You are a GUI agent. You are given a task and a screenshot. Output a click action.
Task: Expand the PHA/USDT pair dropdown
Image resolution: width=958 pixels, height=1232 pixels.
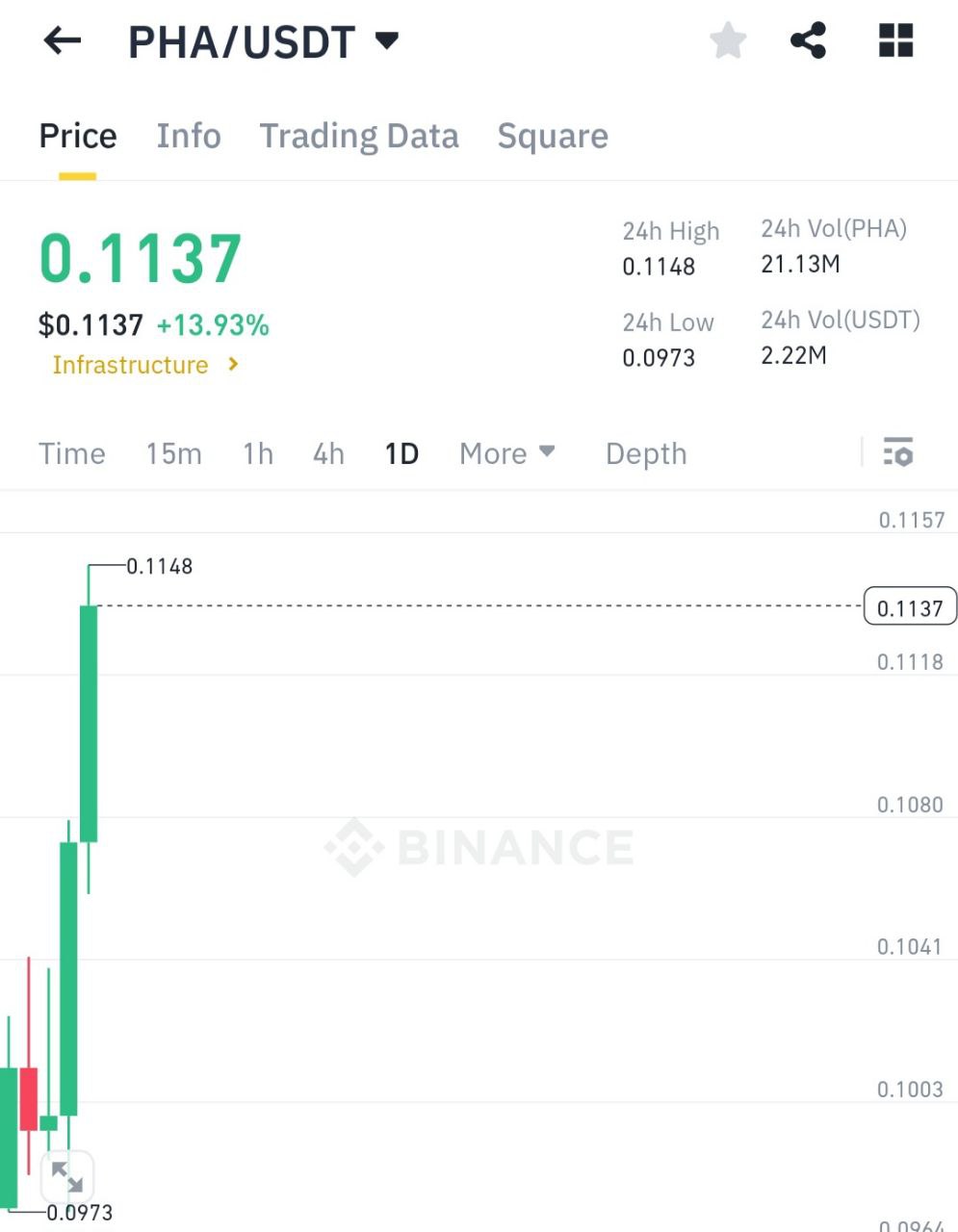386,41
